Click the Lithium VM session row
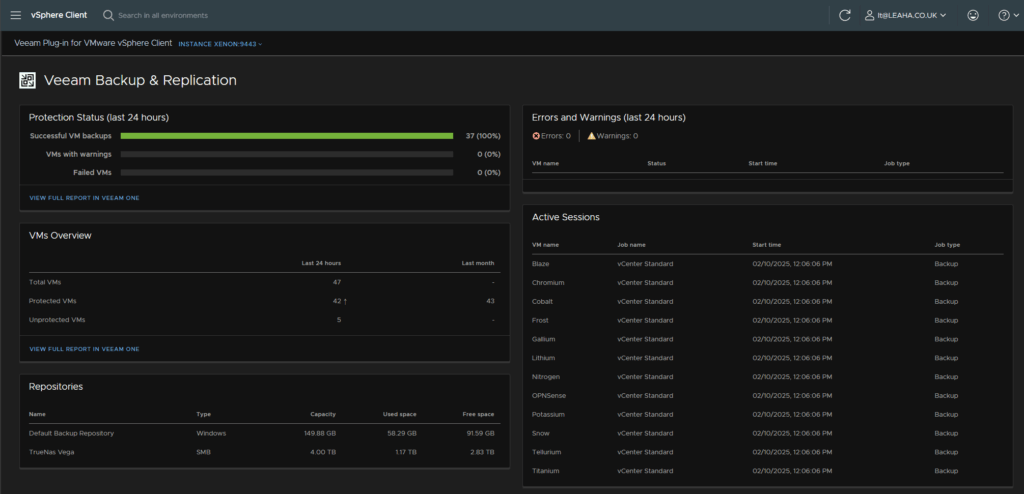This screenshot has width=1024, height=494. pos(767,358)
